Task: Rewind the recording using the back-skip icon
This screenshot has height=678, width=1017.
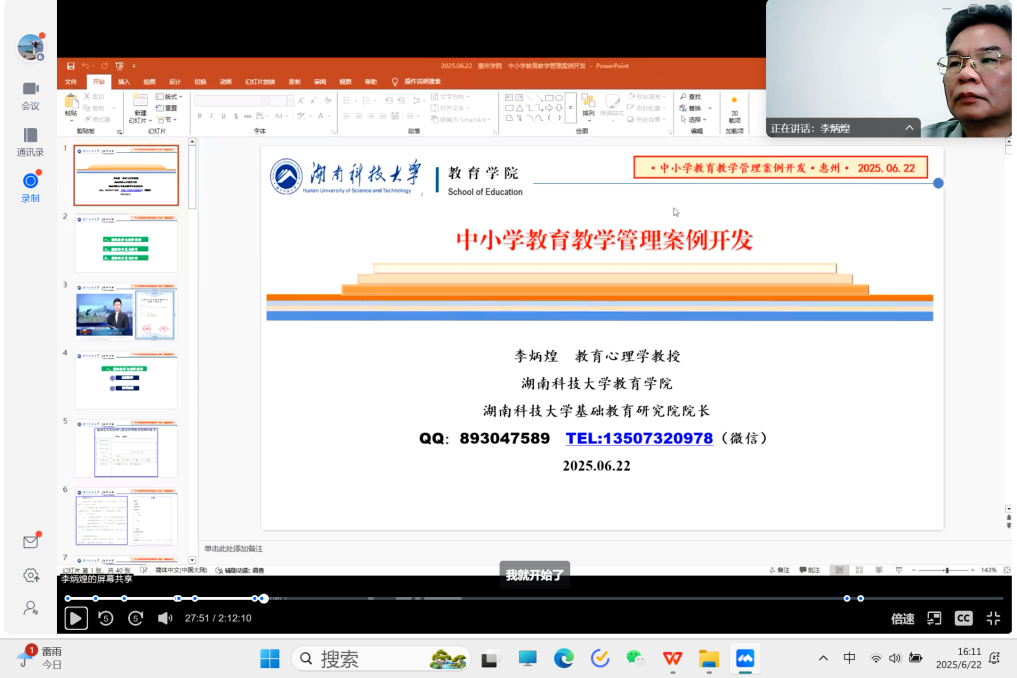Action: tap(105, 618)
